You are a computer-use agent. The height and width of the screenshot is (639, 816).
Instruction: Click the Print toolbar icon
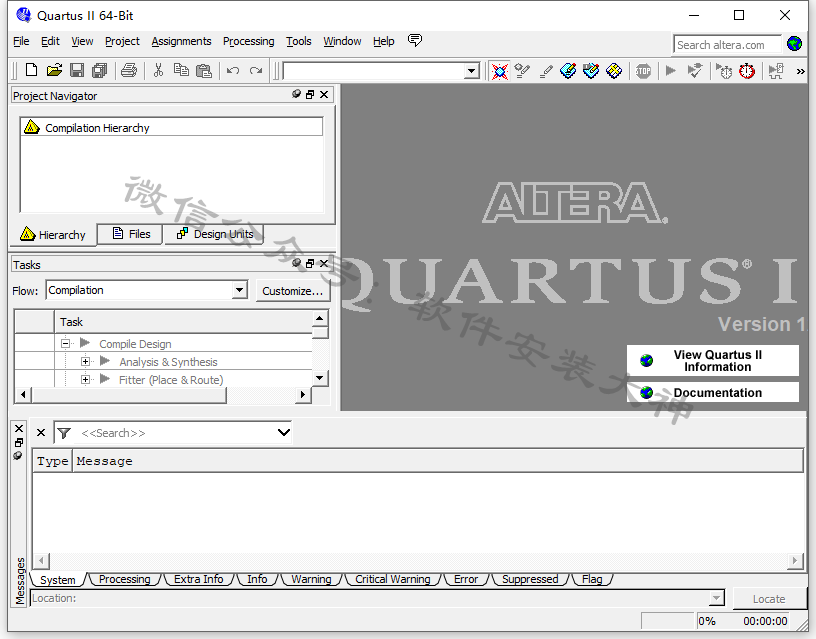click(x=129, y=70)
